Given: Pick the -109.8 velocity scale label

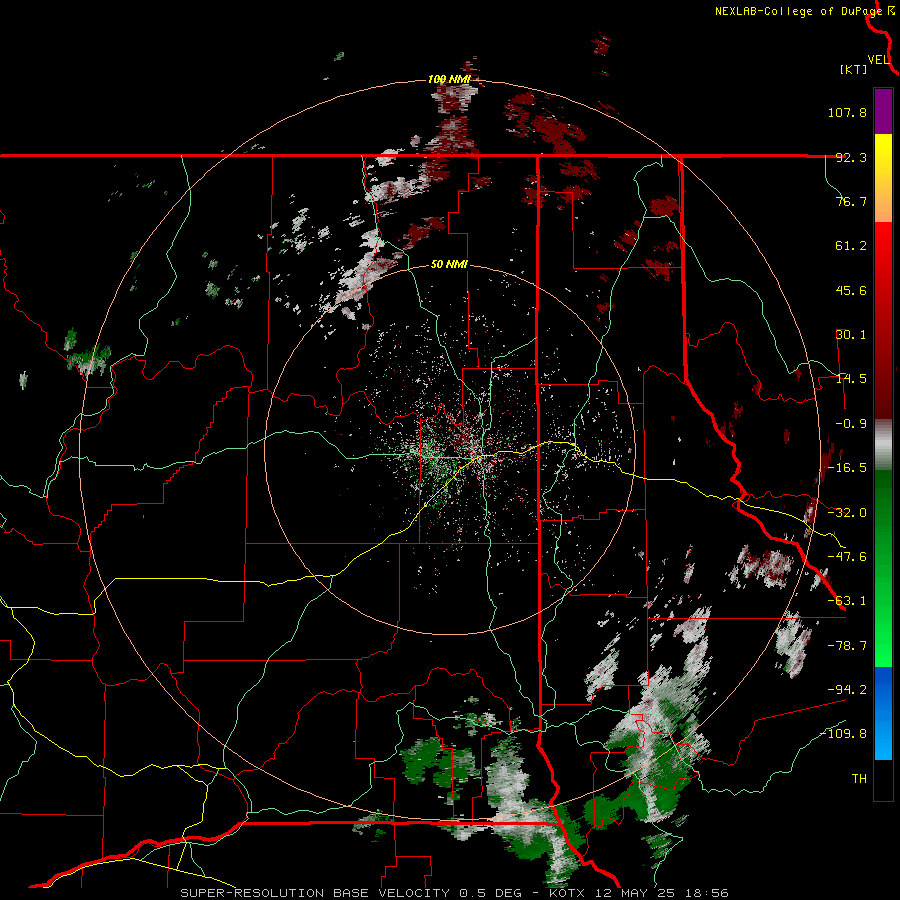Looking at the screenshot, I should [x=843, y=734].
